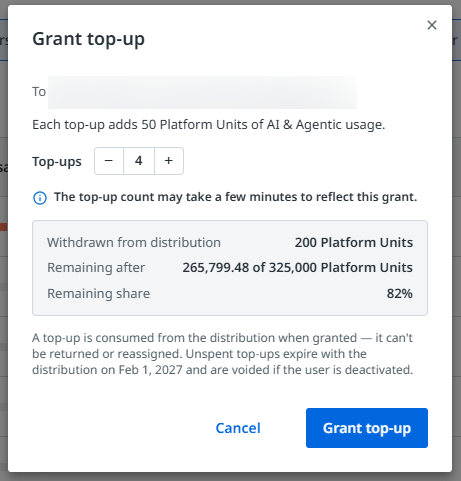Decrease the top-ups count with minus
This screenshot has width=461, height=481.
pos(109,161)
